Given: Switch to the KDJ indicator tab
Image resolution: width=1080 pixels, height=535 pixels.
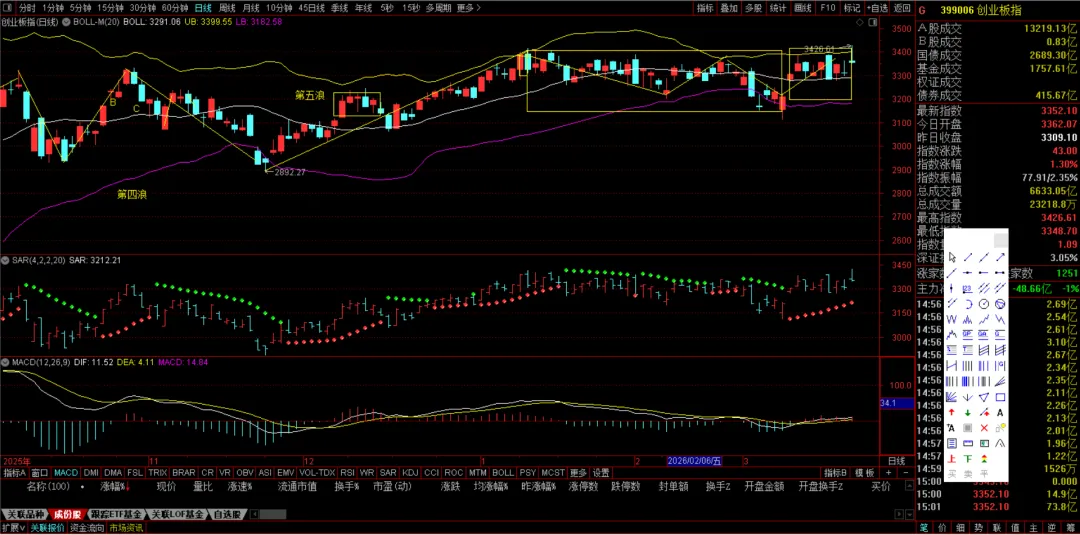Looking at the screenshot, I should click(410, 473).
